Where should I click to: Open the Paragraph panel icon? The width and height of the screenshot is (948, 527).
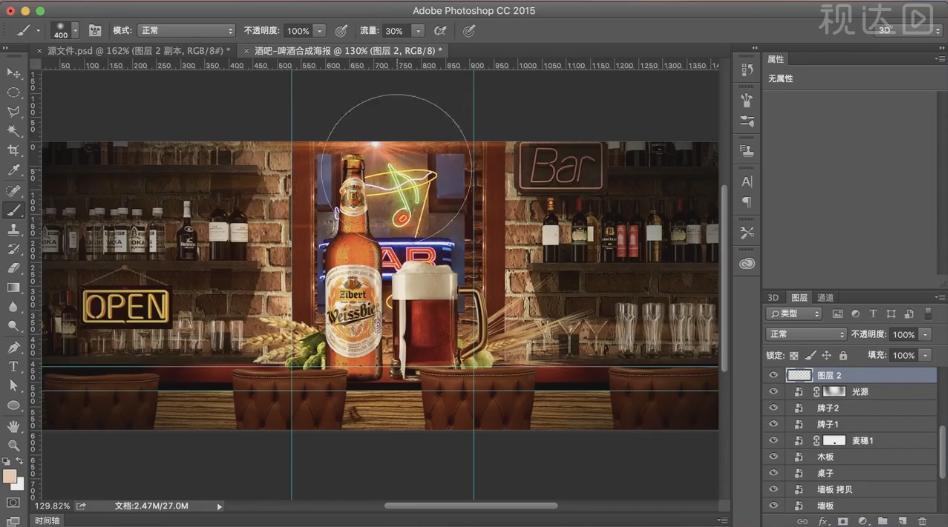[x=747, y=202]
